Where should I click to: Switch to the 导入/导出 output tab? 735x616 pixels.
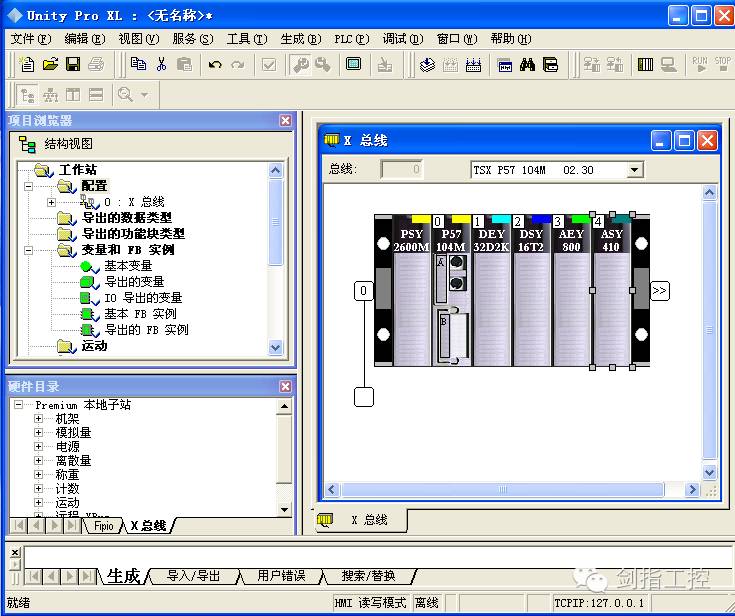tap(193, 576)
